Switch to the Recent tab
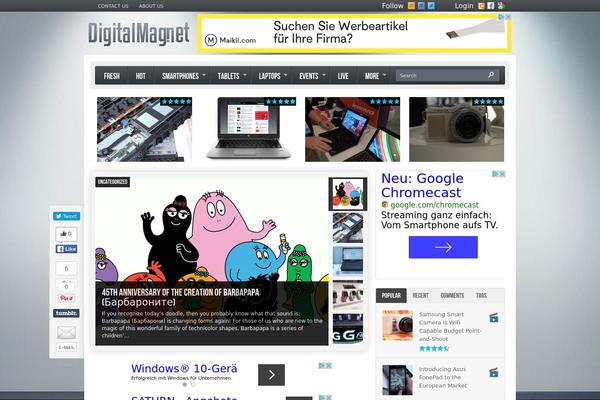The image size is (600, 400). tap(421, 296)
